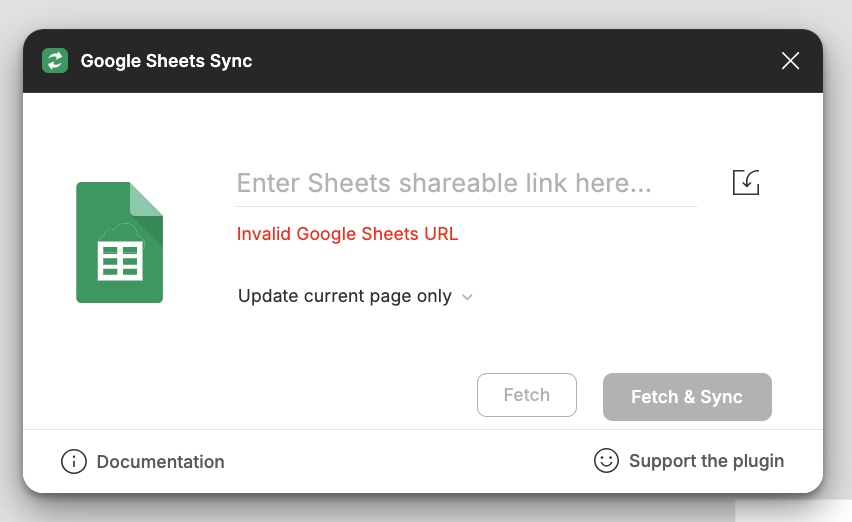This screenshot has width=852, height=522.
Task: Click the white table grid on the Sheets icon
Action: click(x=119, y=260)
